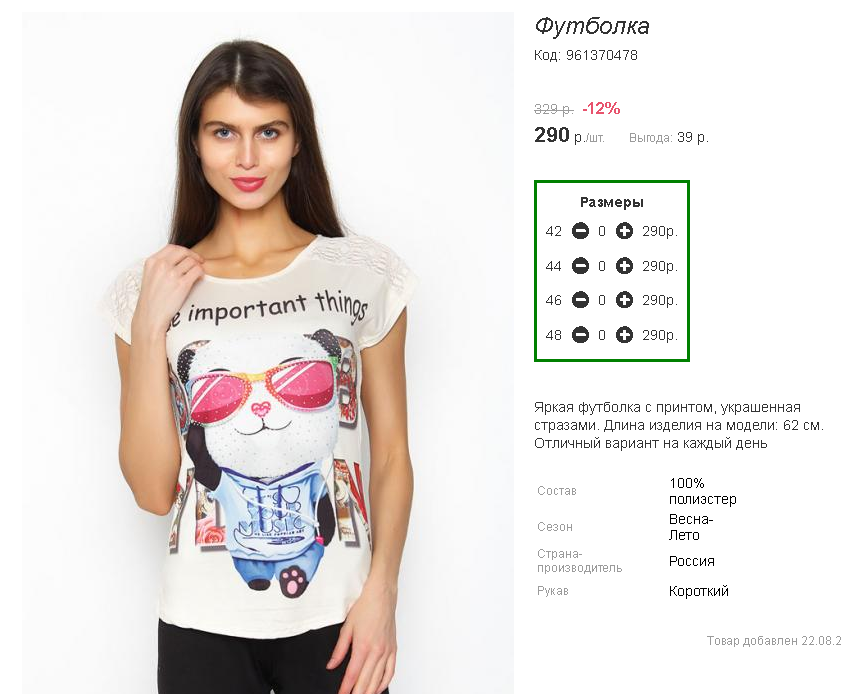This screenshot has height=694, width=842.
Task: Decrease quantity for size 44
Action: pos(580,266)
